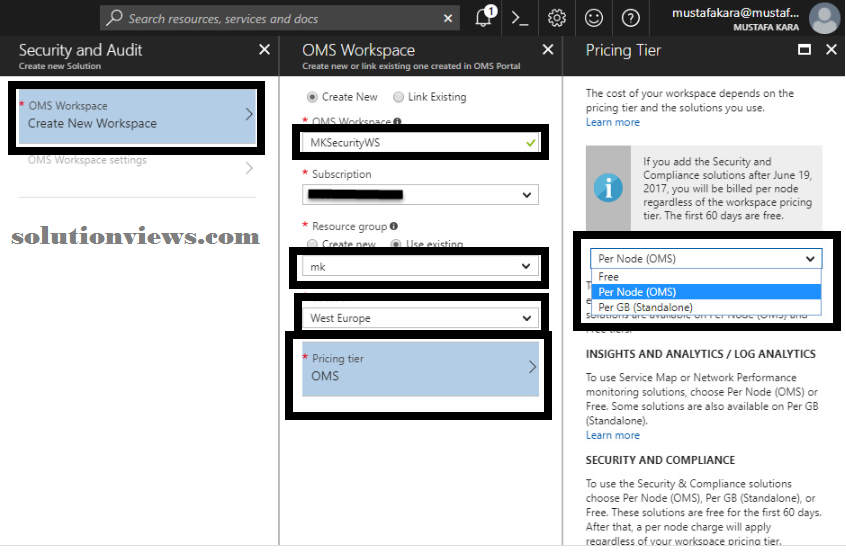Click the search magnifier icon
Viewport: 846px width, 557px height.
click(x=114, y=18)
